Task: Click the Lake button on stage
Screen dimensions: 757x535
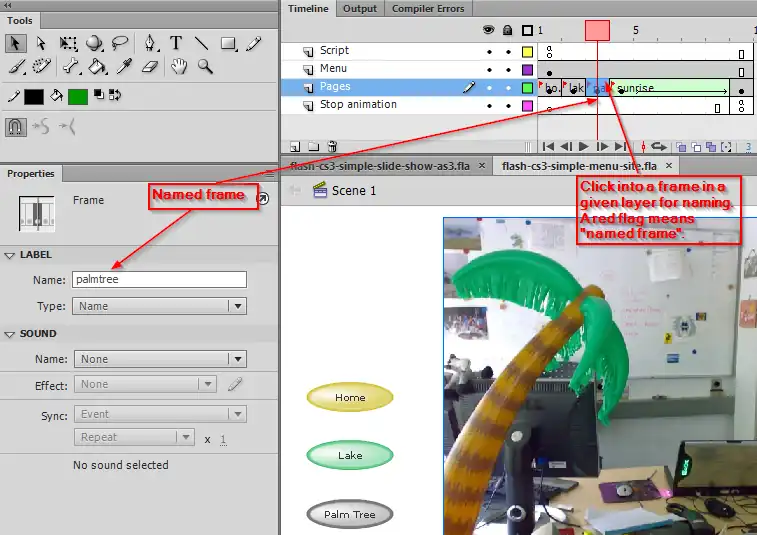Action: pos(350,456)
